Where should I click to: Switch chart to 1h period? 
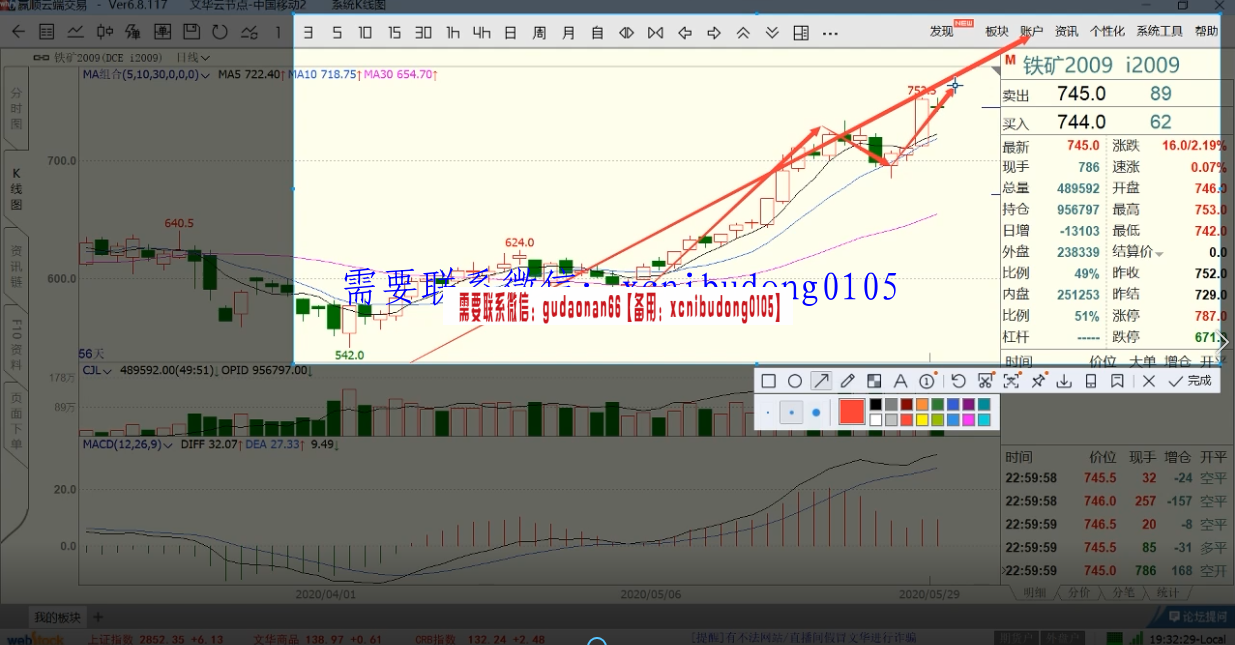453,33
